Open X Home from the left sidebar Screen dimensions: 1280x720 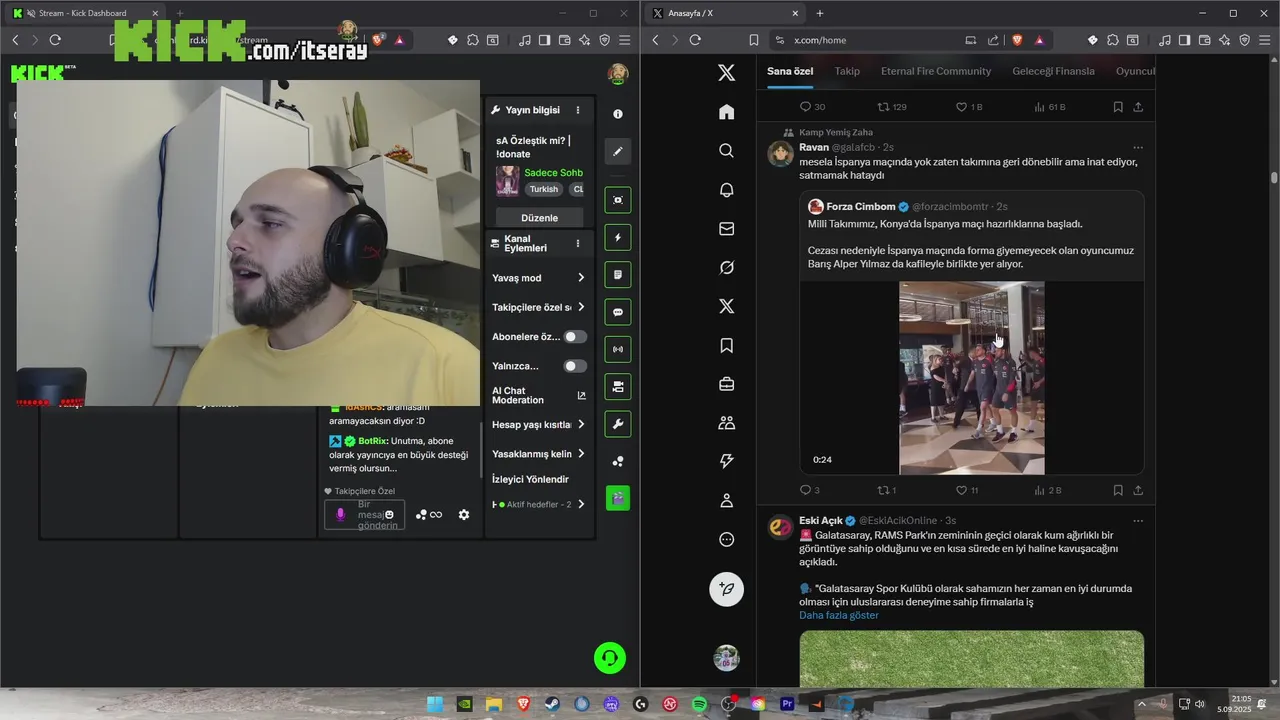pyautogui.click(x=727, y=111)
